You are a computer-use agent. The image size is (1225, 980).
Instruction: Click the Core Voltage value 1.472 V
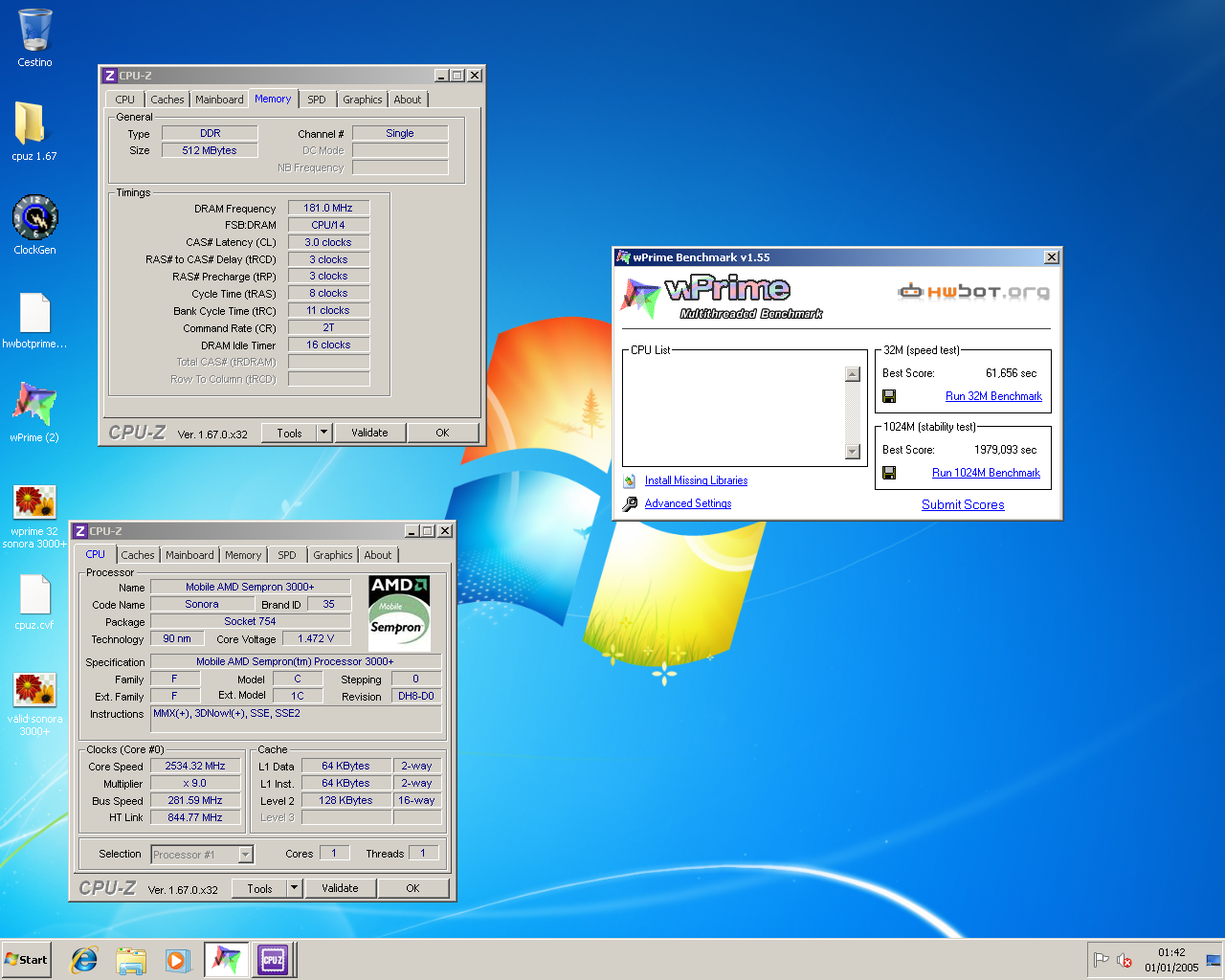point(316,638)
